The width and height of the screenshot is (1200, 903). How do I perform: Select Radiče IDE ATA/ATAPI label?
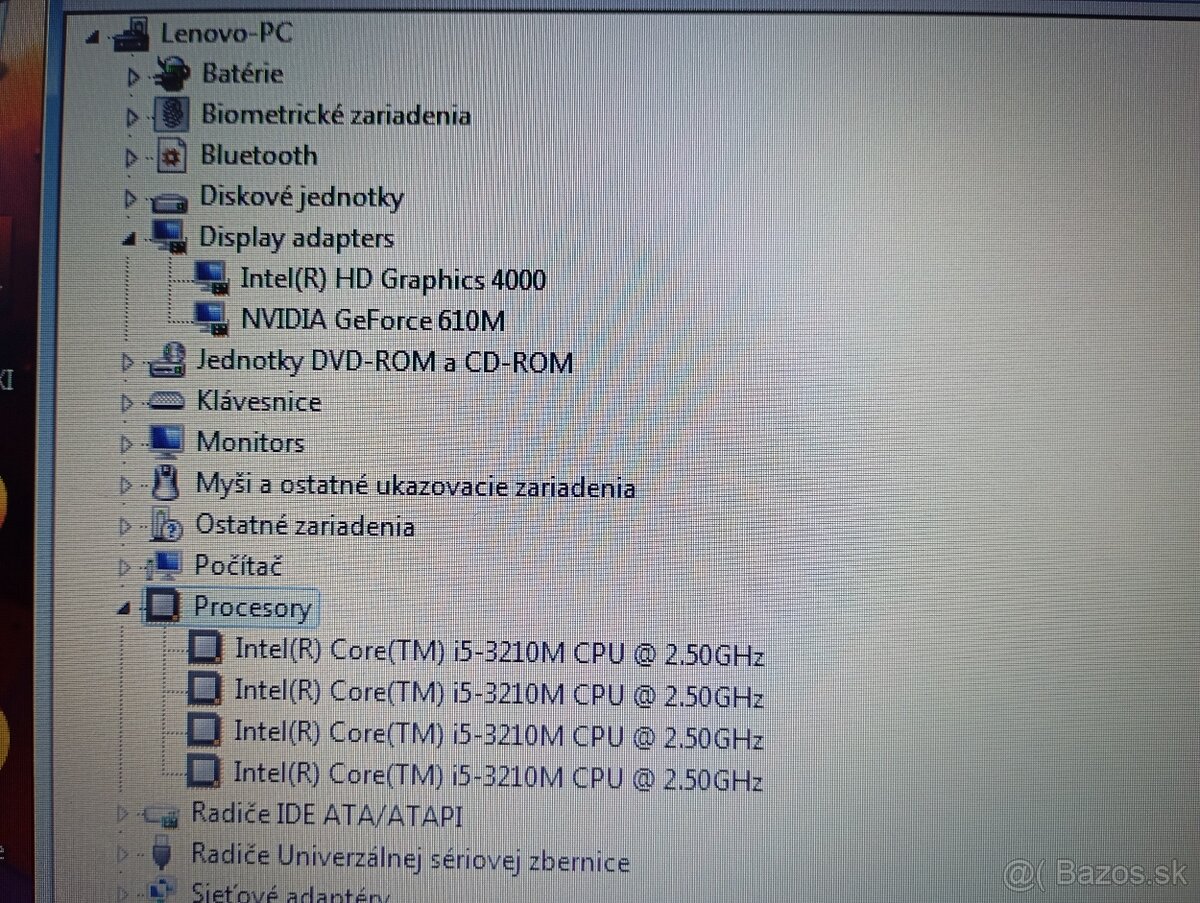327,816
